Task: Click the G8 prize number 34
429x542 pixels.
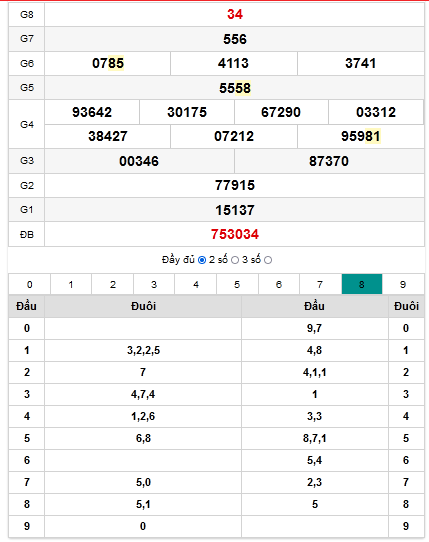Action: point(235,14)
